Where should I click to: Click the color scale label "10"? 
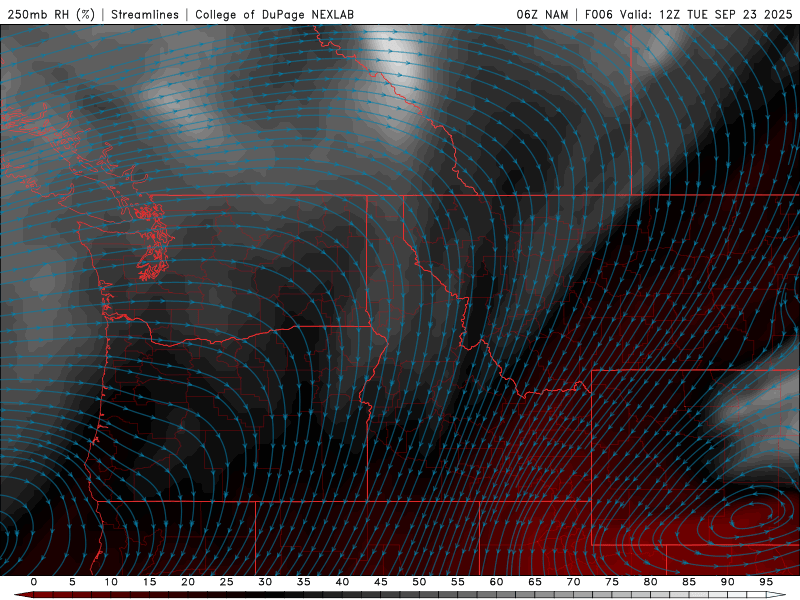[111, 582]
